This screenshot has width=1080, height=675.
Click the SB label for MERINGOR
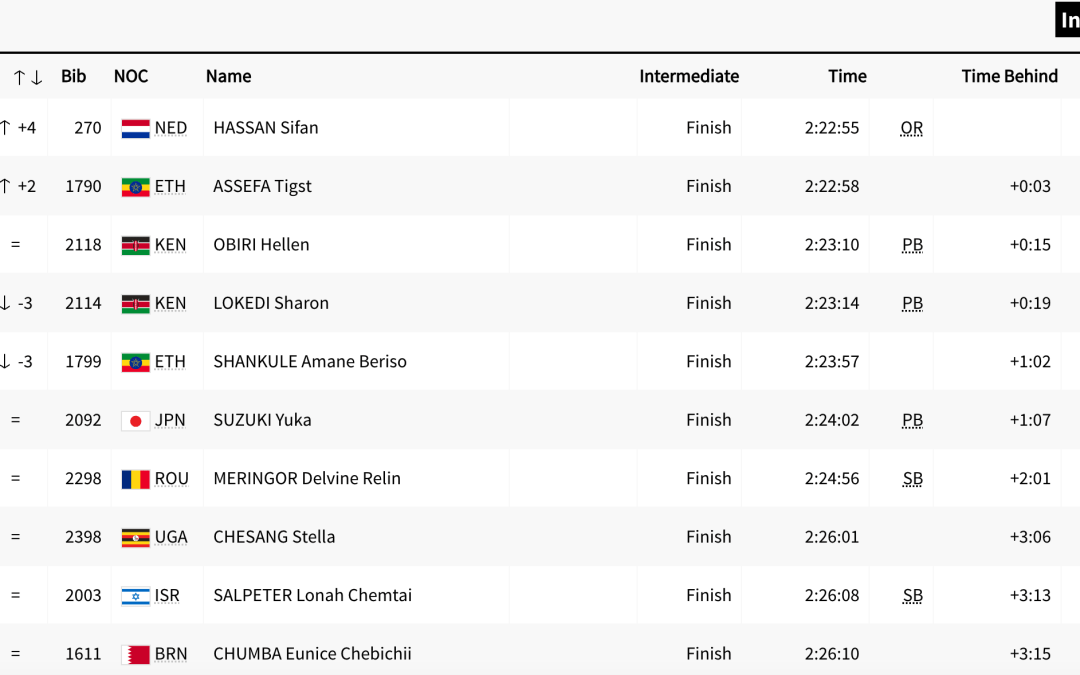point(912,479)
